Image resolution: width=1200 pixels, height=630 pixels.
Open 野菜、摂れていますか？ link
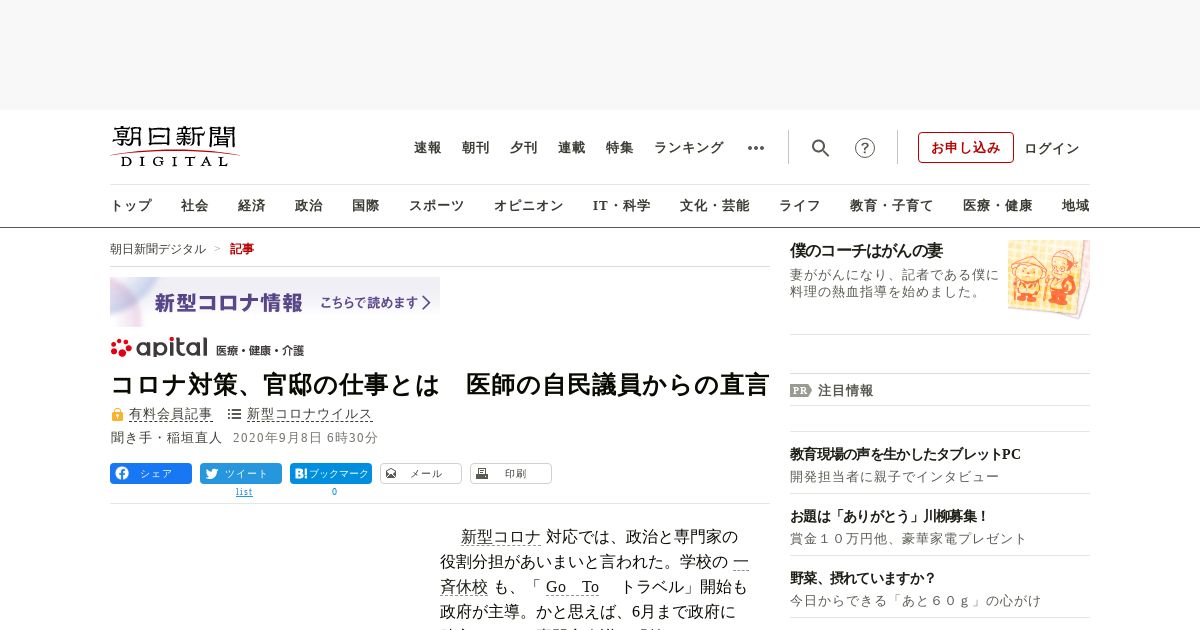click(863, 578)
